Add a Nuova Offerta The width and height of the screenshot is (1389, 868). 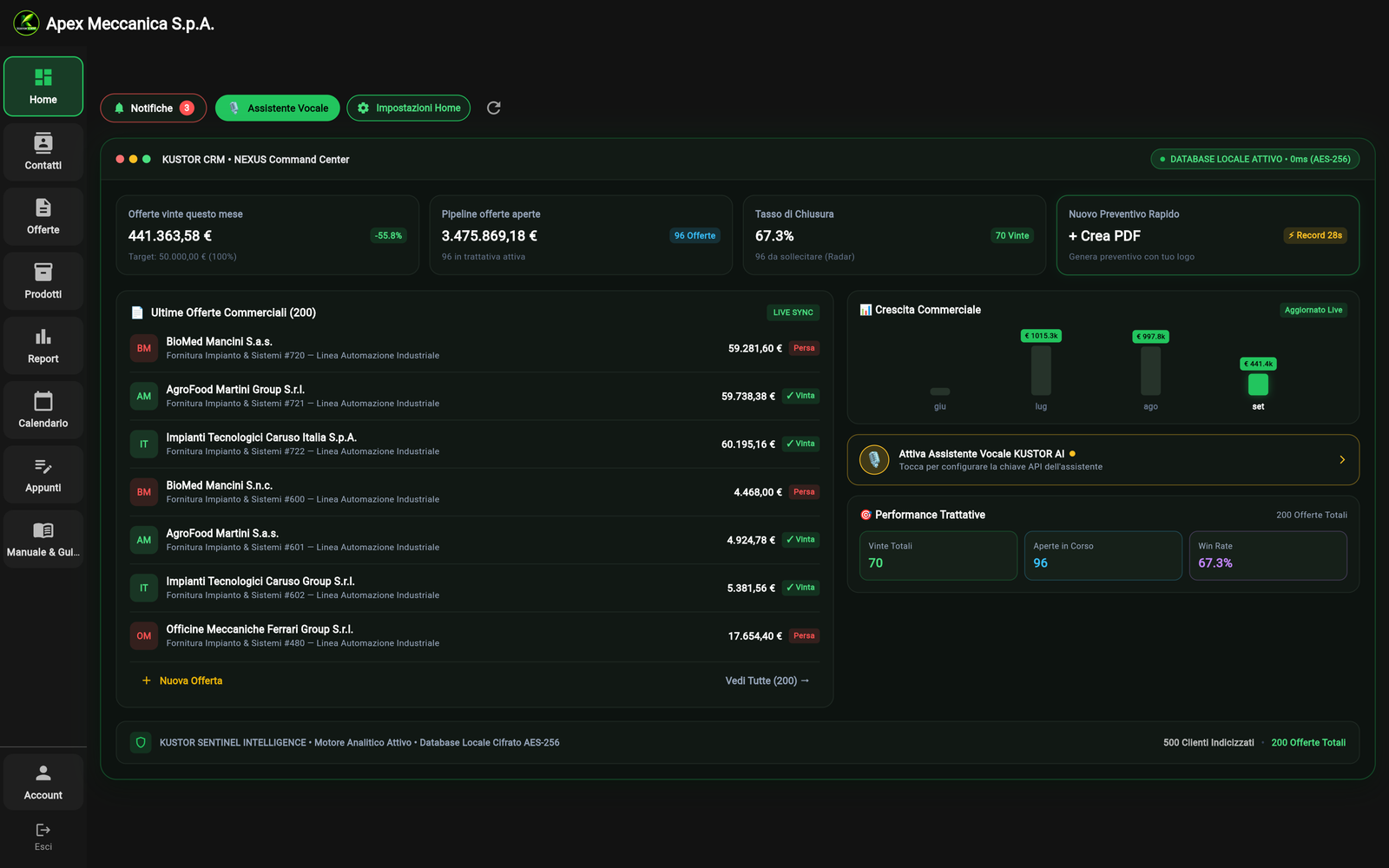click(181, 681)
